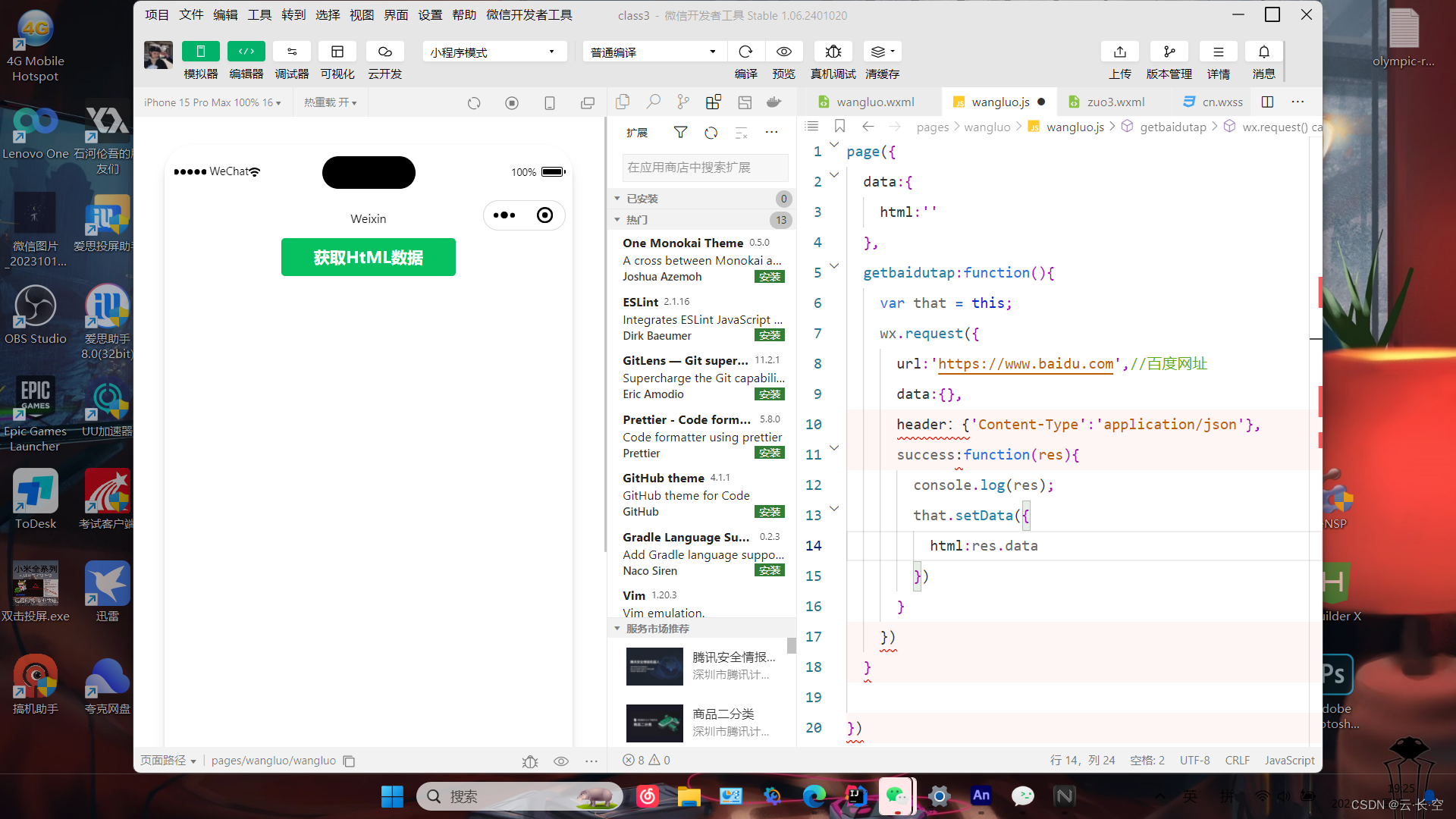
Task: Copy the page path icon
Action: click(x=349, y=761)
